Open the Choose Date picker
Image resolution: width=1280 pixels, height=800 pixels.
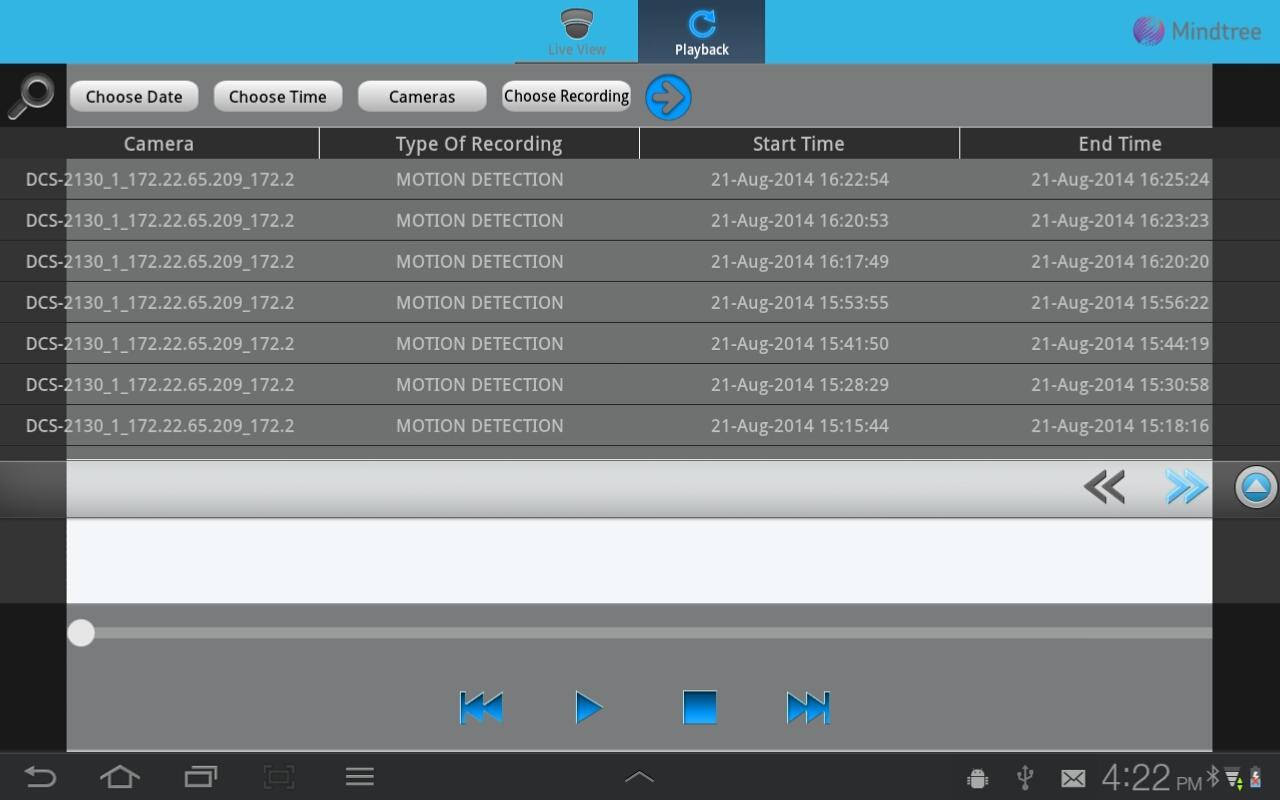(x=133, y=96)
